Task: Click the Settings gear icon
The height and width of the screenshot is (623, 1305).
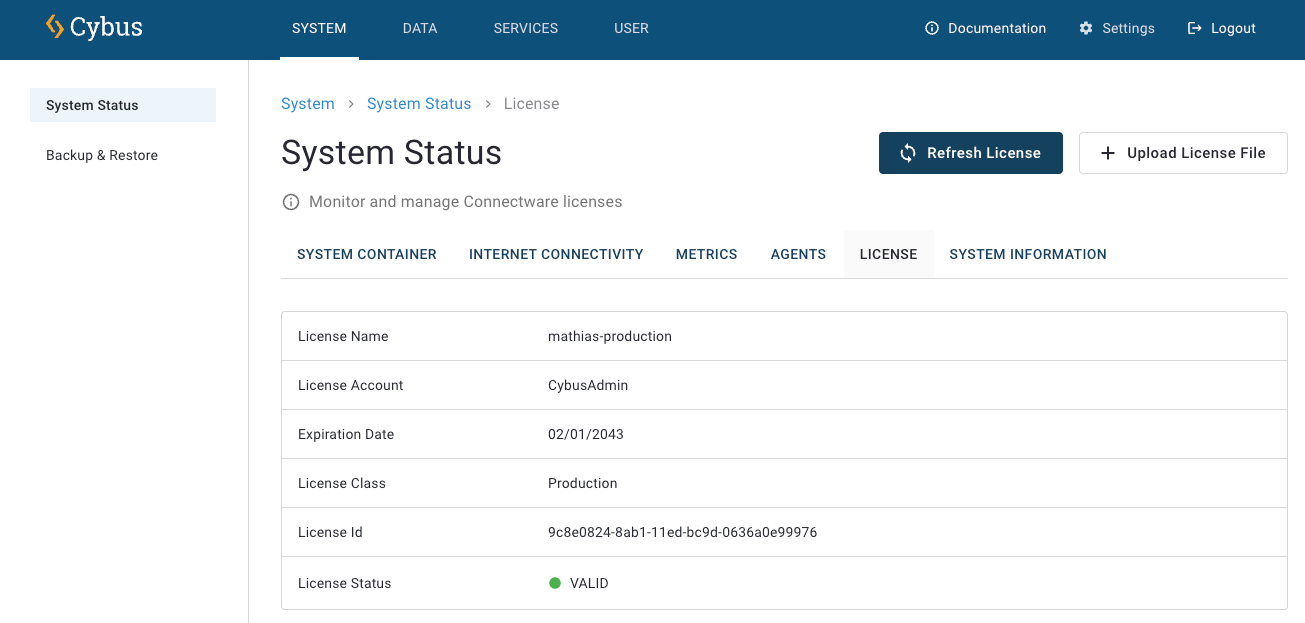Action: 1086,28
